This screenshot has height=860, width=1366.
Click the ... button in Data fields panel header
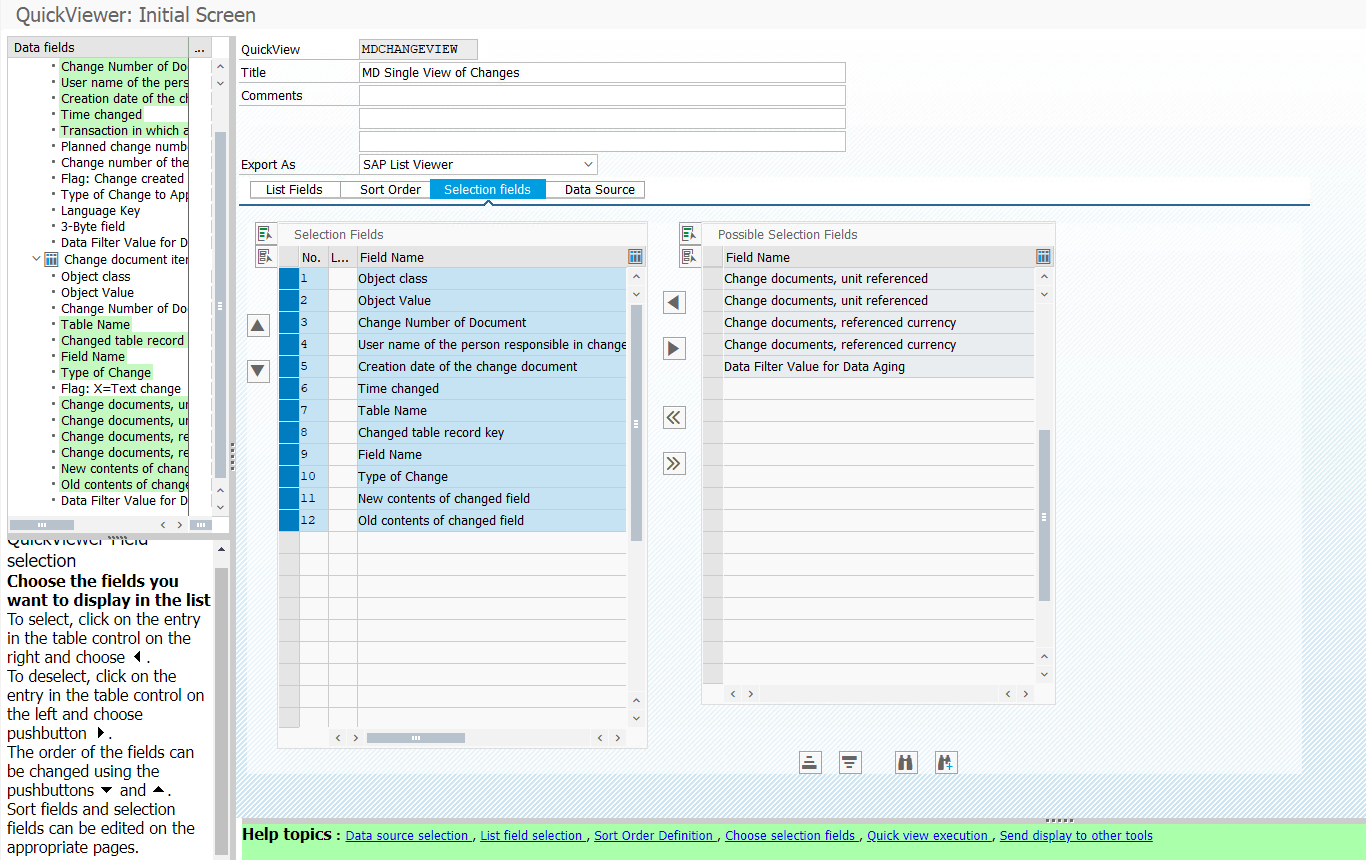pyautogui.click(x=199, y=47)
